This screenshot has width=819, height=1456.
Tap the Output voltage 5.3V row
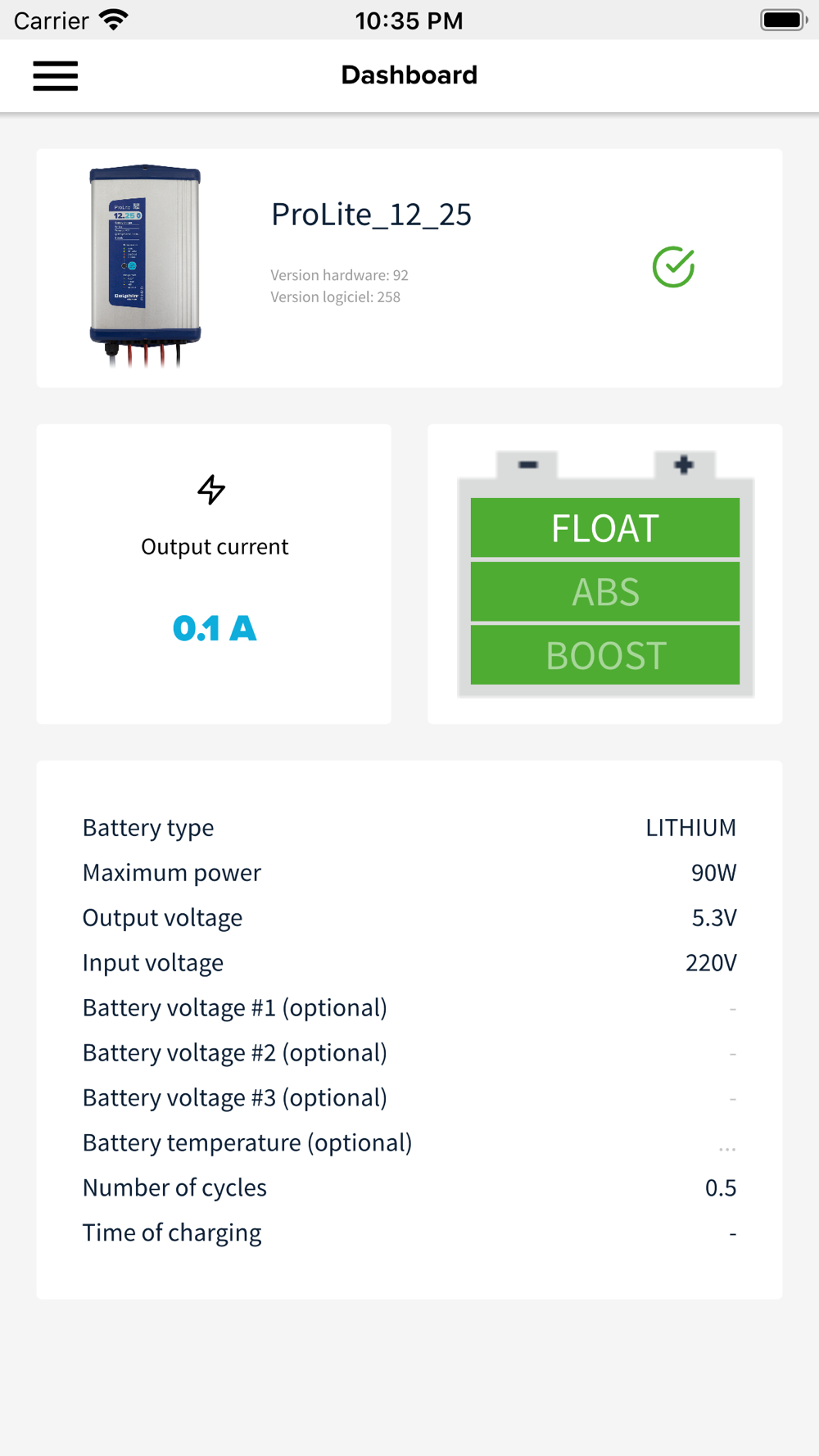(409, 917)
